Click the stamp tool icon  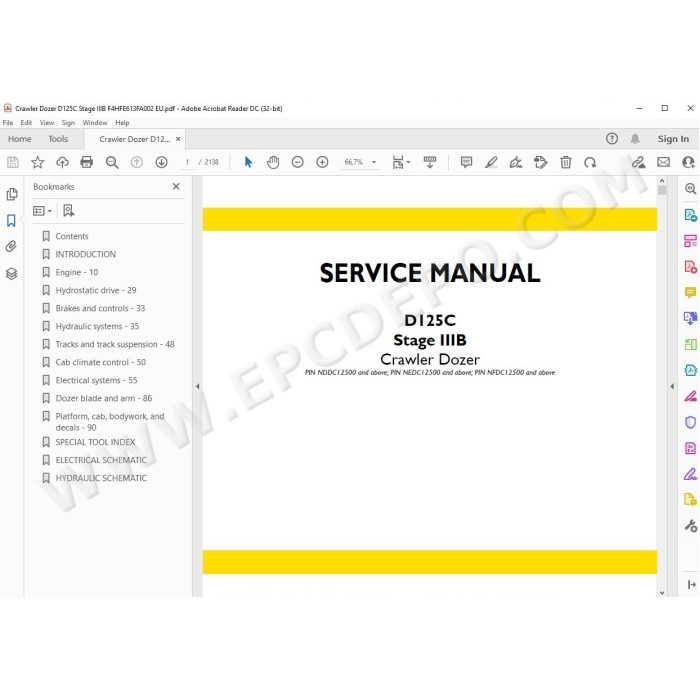click(540, 162)
